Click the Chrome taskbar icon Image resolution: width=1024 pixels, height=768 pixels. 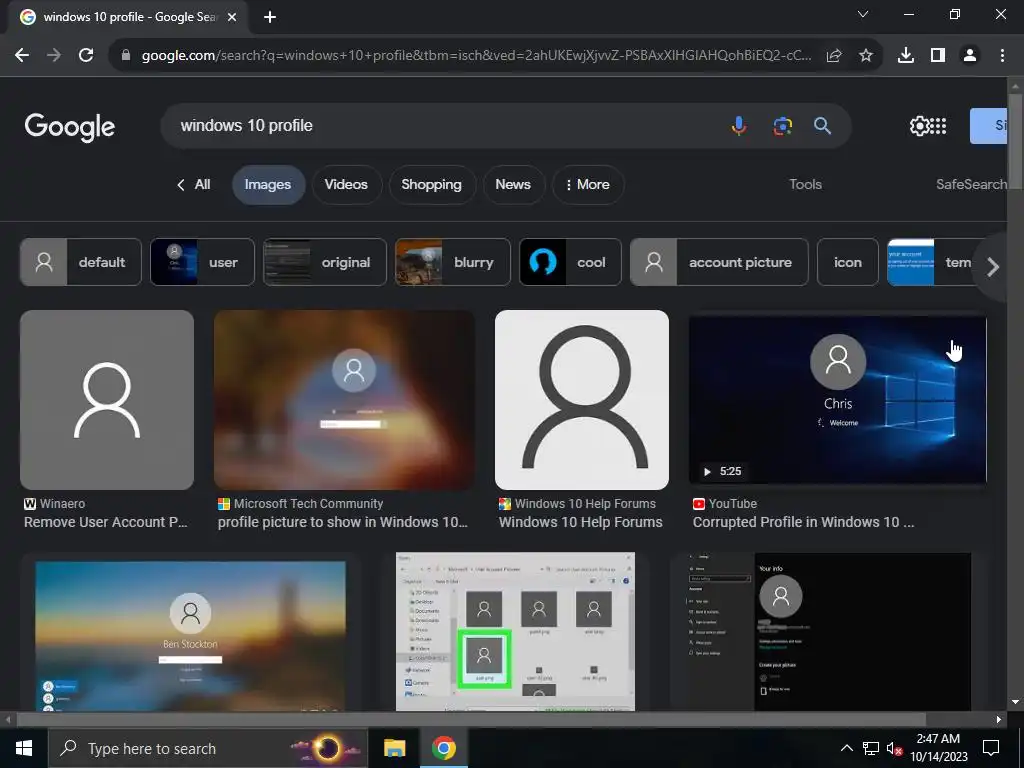[x=443, y=748]
